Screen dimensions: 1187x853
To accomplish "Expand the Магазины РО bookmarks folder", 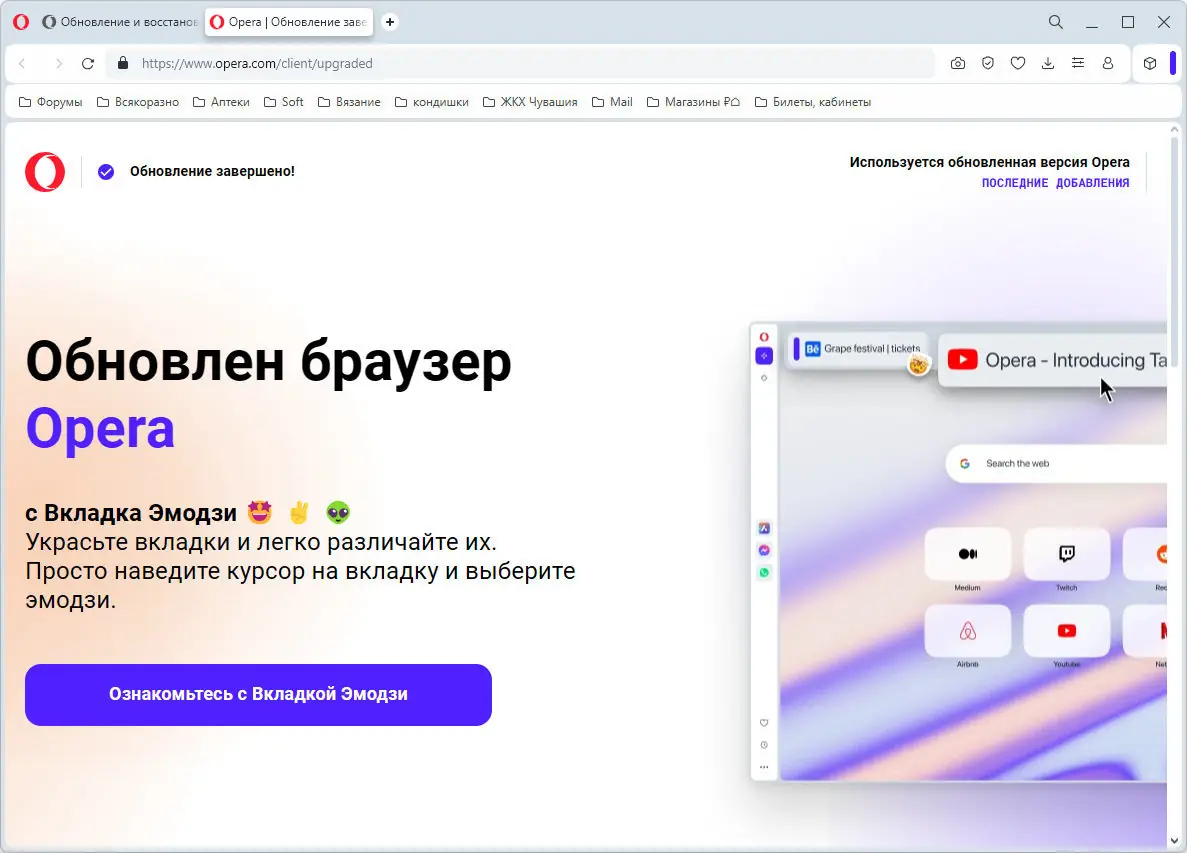I will pyautogui.click(x=693, y=102).
